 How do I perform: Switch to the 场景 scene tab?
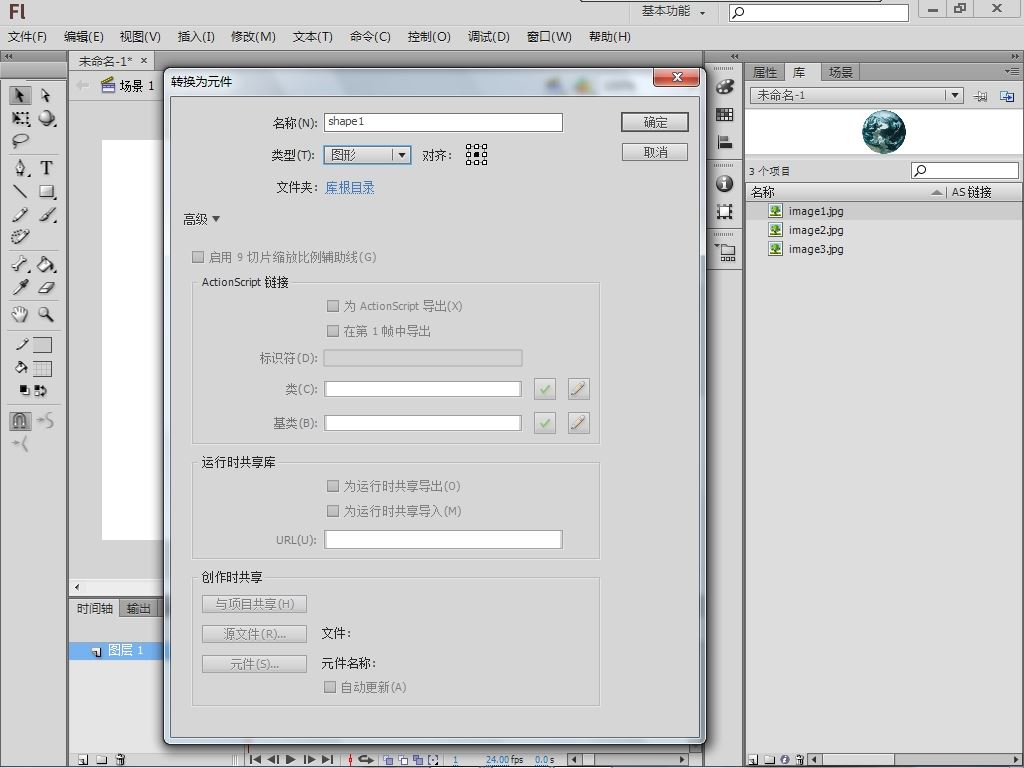coord(840,72)
